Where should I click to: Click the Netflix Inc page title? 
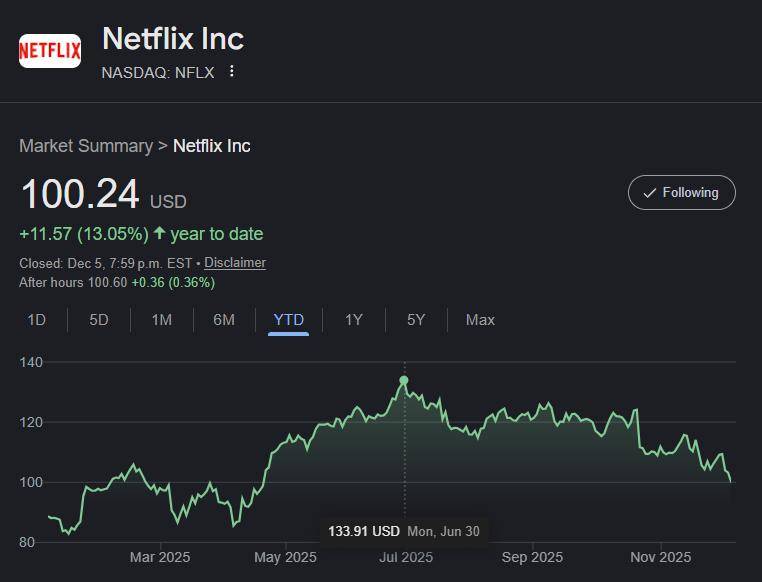click(x=173, y=39)
